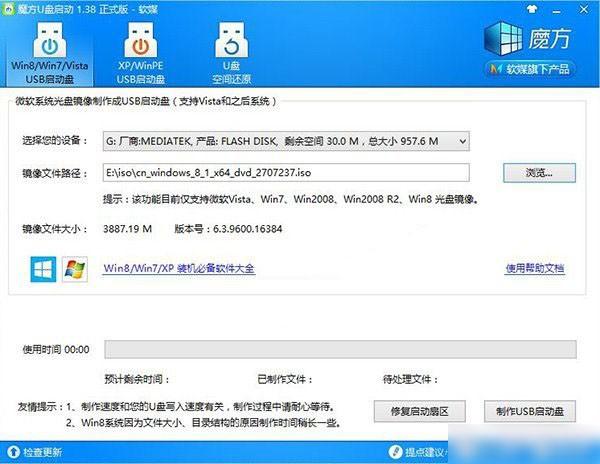Viewport: 600px width, 464px height.
Task: Click the 修复启动扇区 button
Action: (x=419, y=411)
